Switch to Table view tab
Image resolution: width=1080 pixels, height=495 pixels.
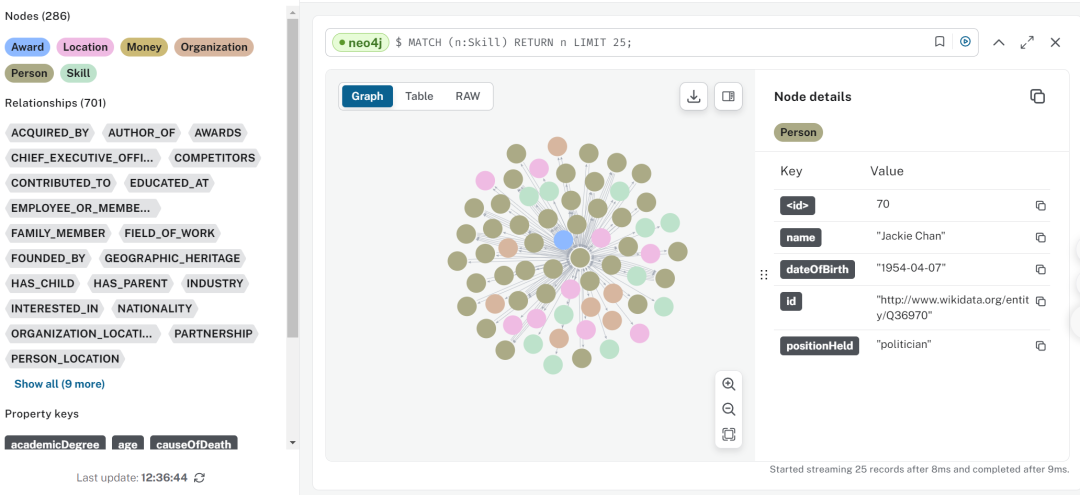[x=419, y=96]
